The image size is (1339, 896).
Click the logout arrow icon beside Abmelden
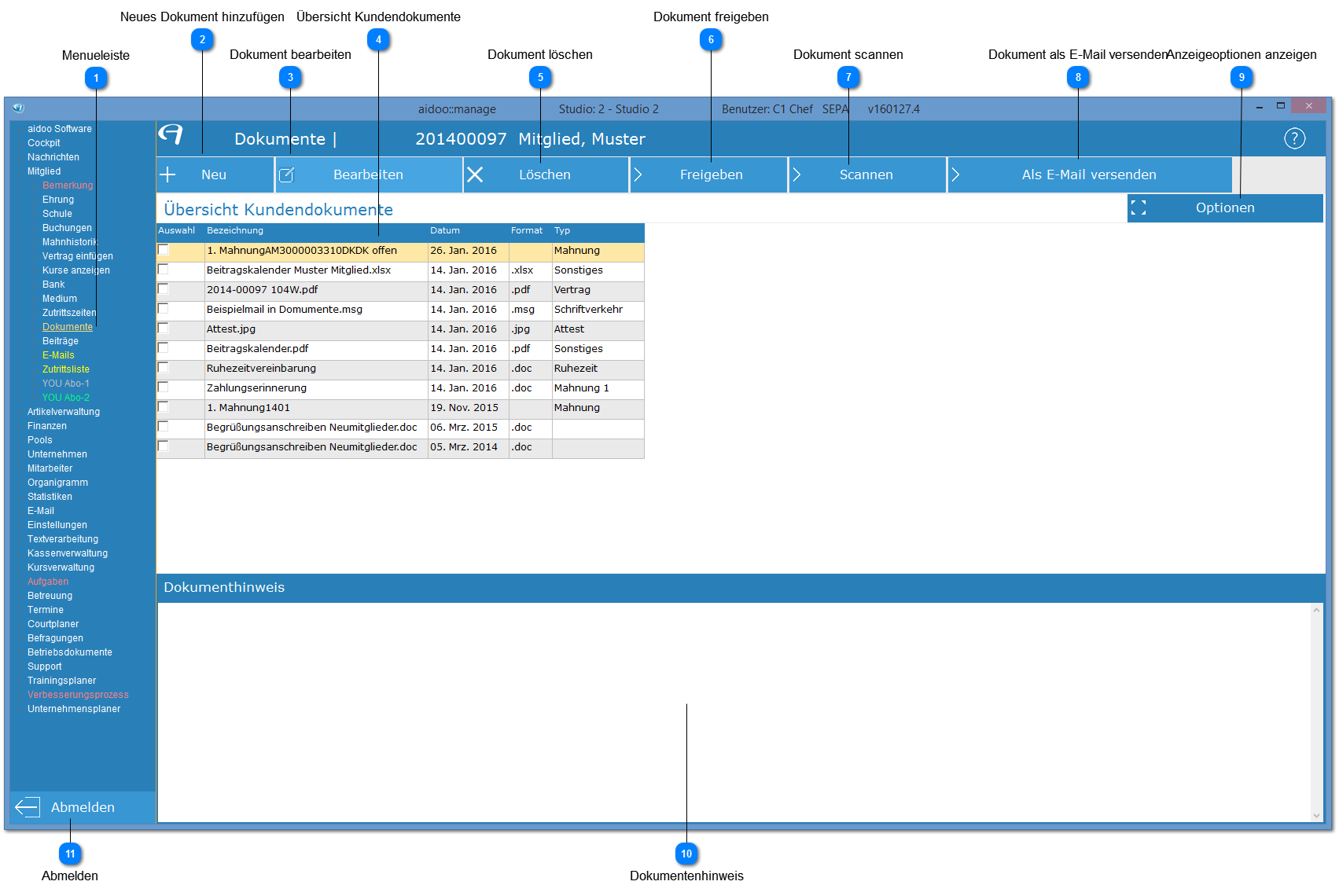[x=28, y=807]
